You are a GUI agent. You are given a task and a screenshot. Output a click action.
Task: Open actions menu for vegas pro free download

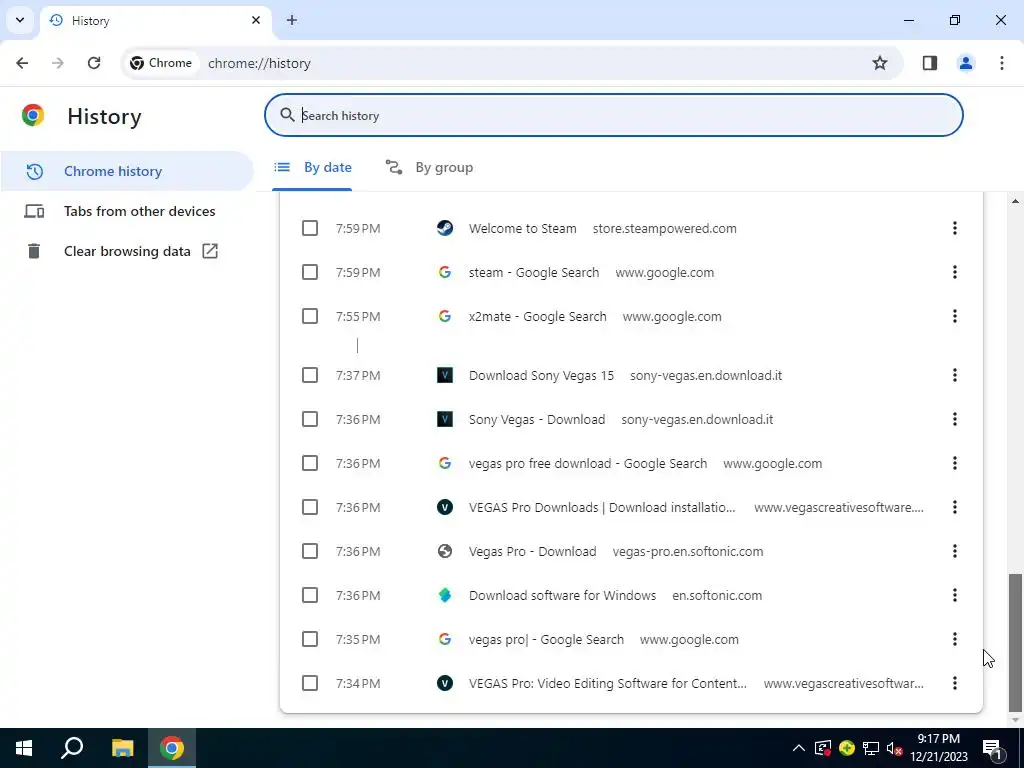tap(954, 463)
